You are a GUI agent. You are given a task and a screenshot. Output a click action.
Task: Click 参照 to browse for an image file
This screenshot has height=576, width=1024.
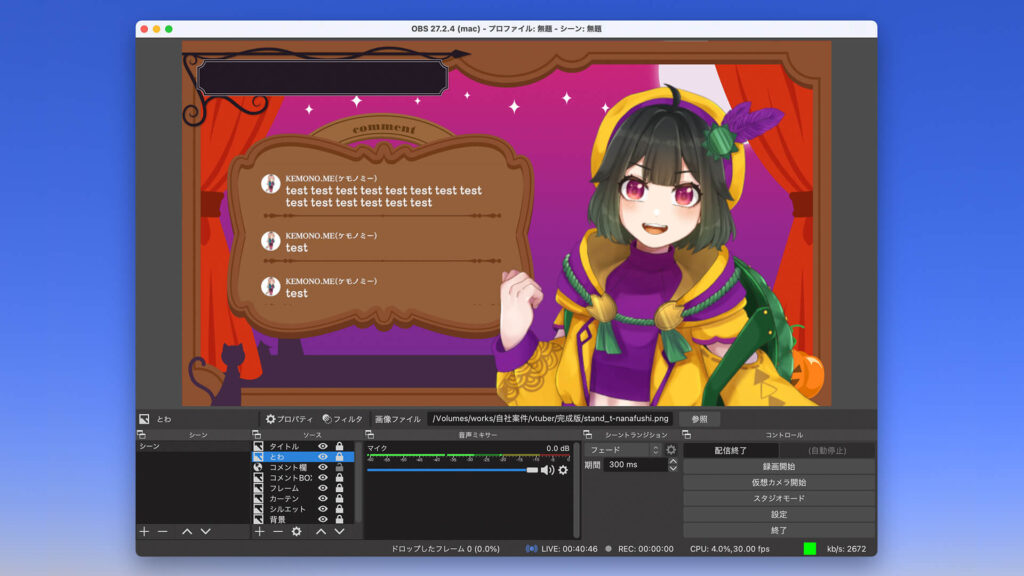(x=698, y=419)
